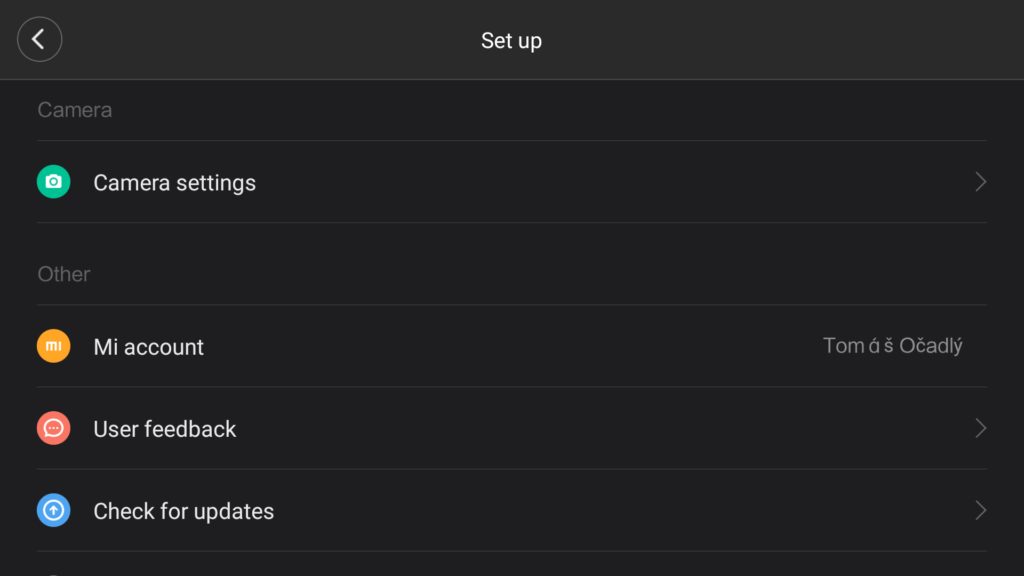Open Camera settings via its text label
This screenshot has height=576, width=1024.
pyautogui.click(x=174, y=183)
